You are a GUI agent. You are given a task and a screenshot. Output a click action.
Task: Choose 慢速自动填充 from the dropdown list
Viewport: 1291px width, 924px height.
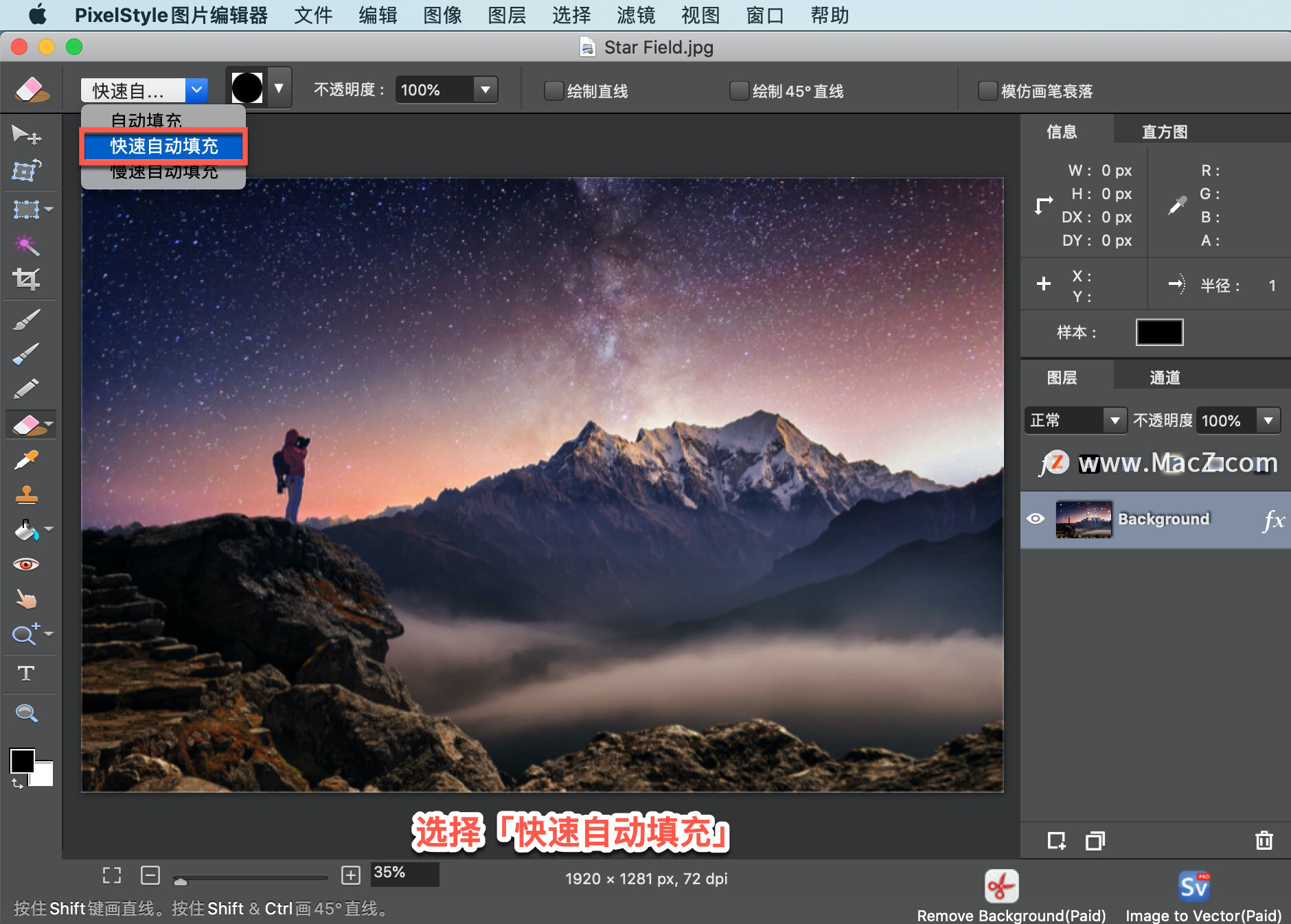163,173
